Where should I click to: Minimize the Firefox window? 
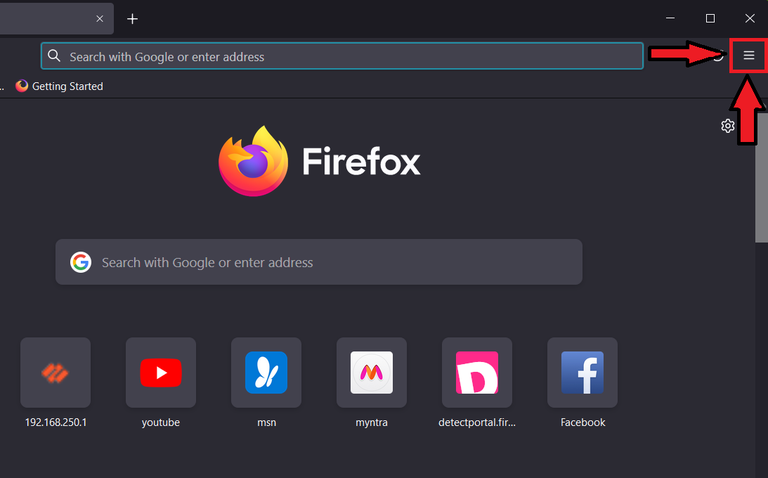671,18
